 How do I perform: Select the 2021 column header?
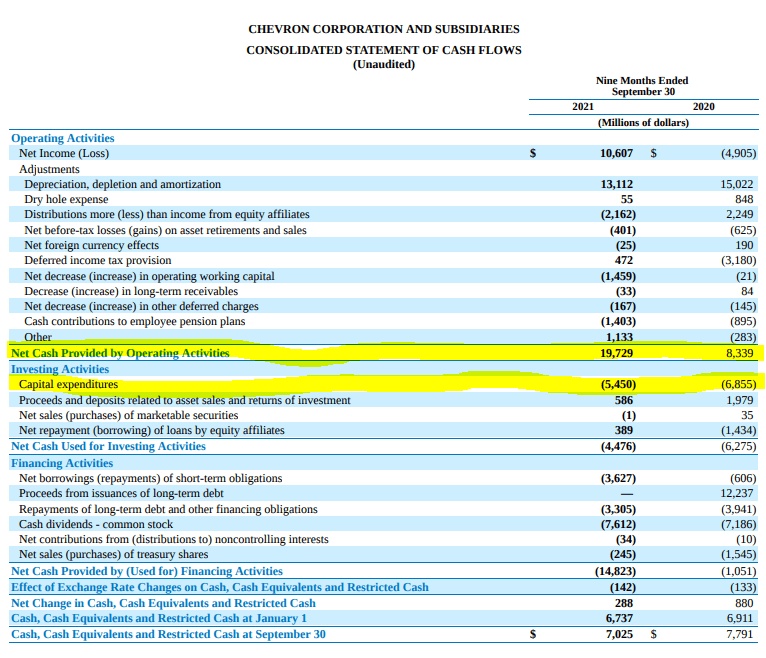click(583, 106)
